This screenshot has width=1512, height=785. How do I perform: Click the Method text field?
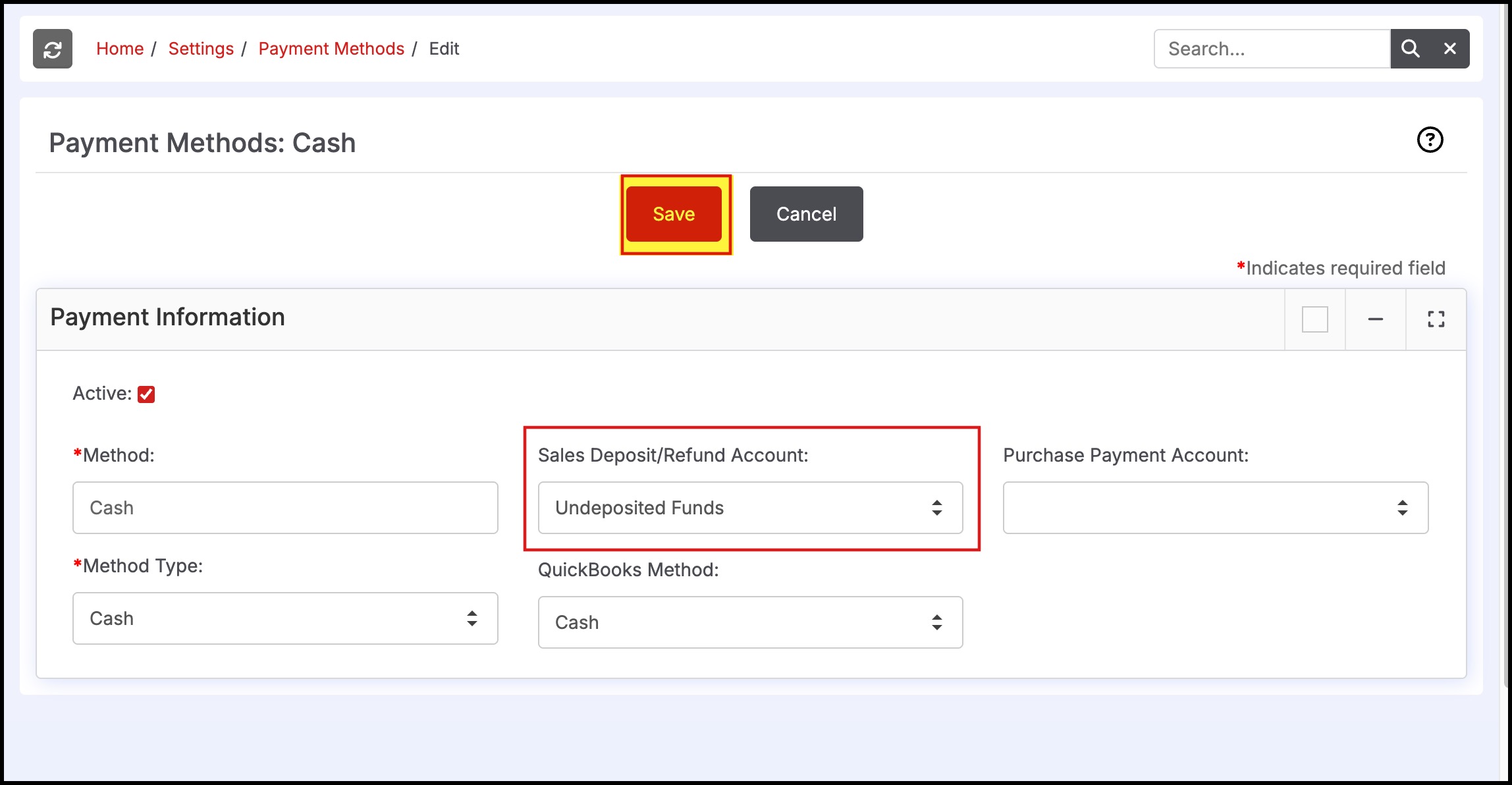285,508
